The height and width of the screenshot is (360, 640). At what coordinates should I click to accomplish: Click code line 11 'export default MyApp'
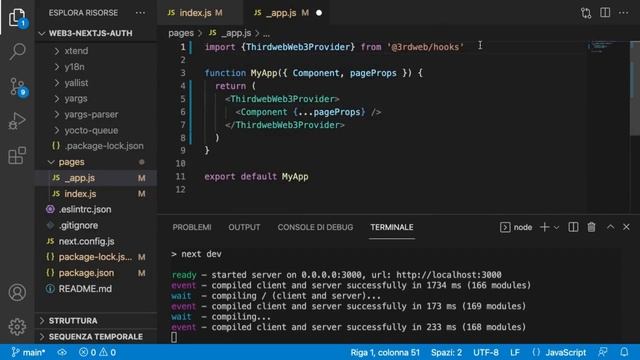pos(256,177)
